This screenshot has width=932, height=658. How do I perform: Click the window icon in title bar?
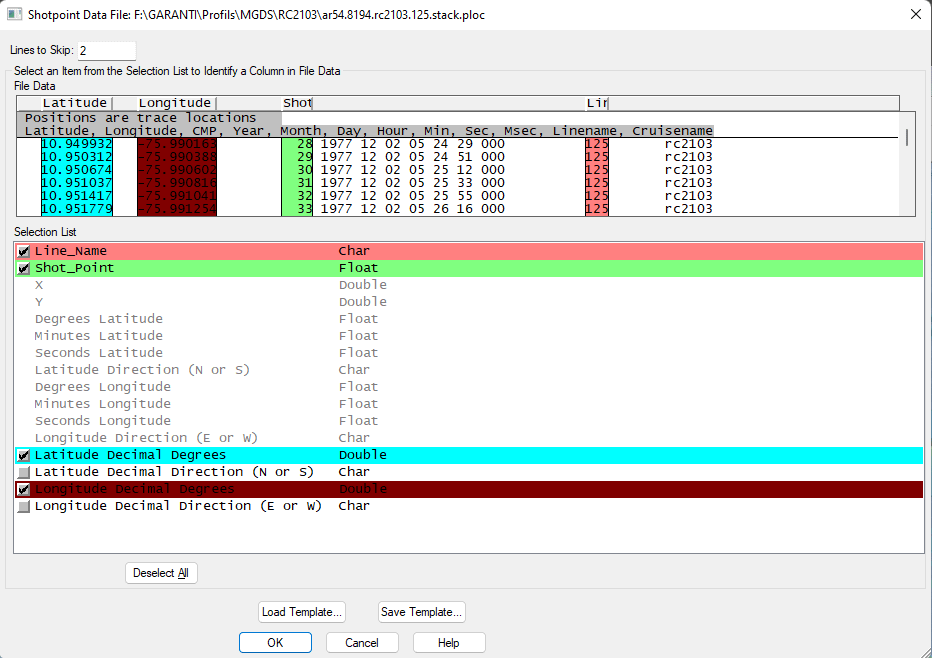14,15
